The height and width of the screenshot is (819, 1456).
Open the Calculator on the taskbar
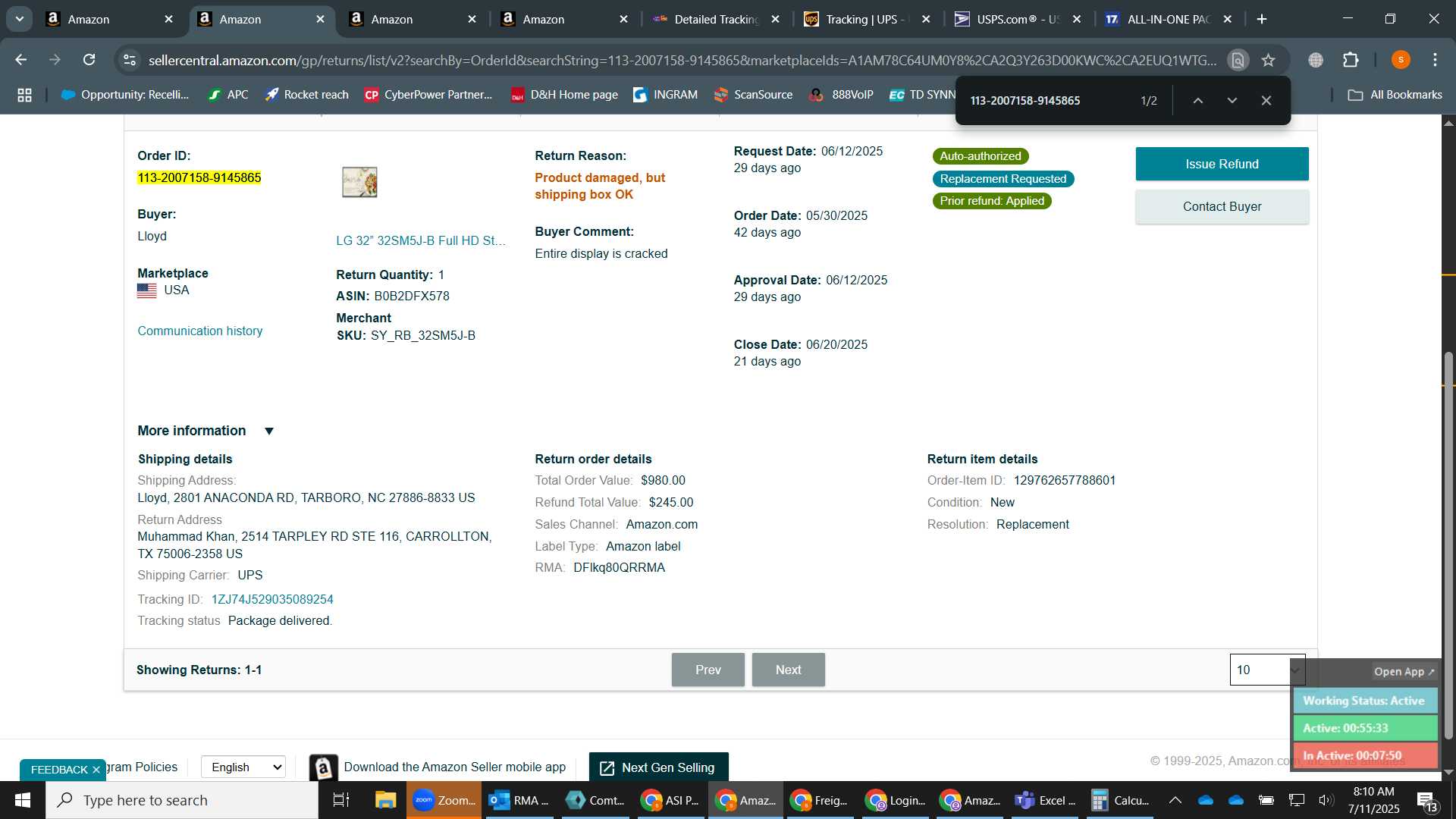1120,800
